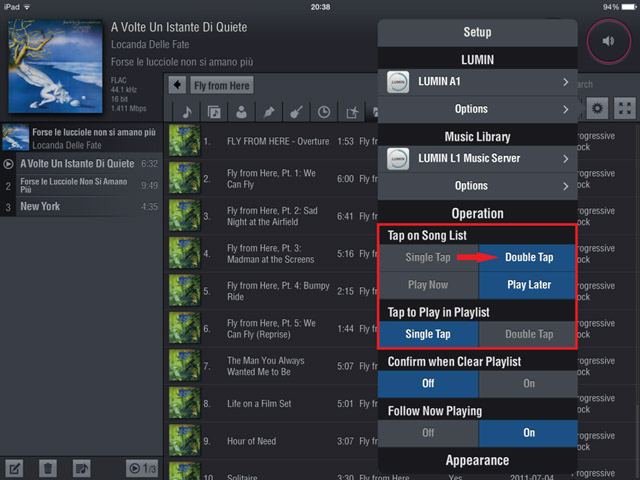Click the edit playlist pencil icon
This screenshot has width=640, height=480.
point(15,468)
